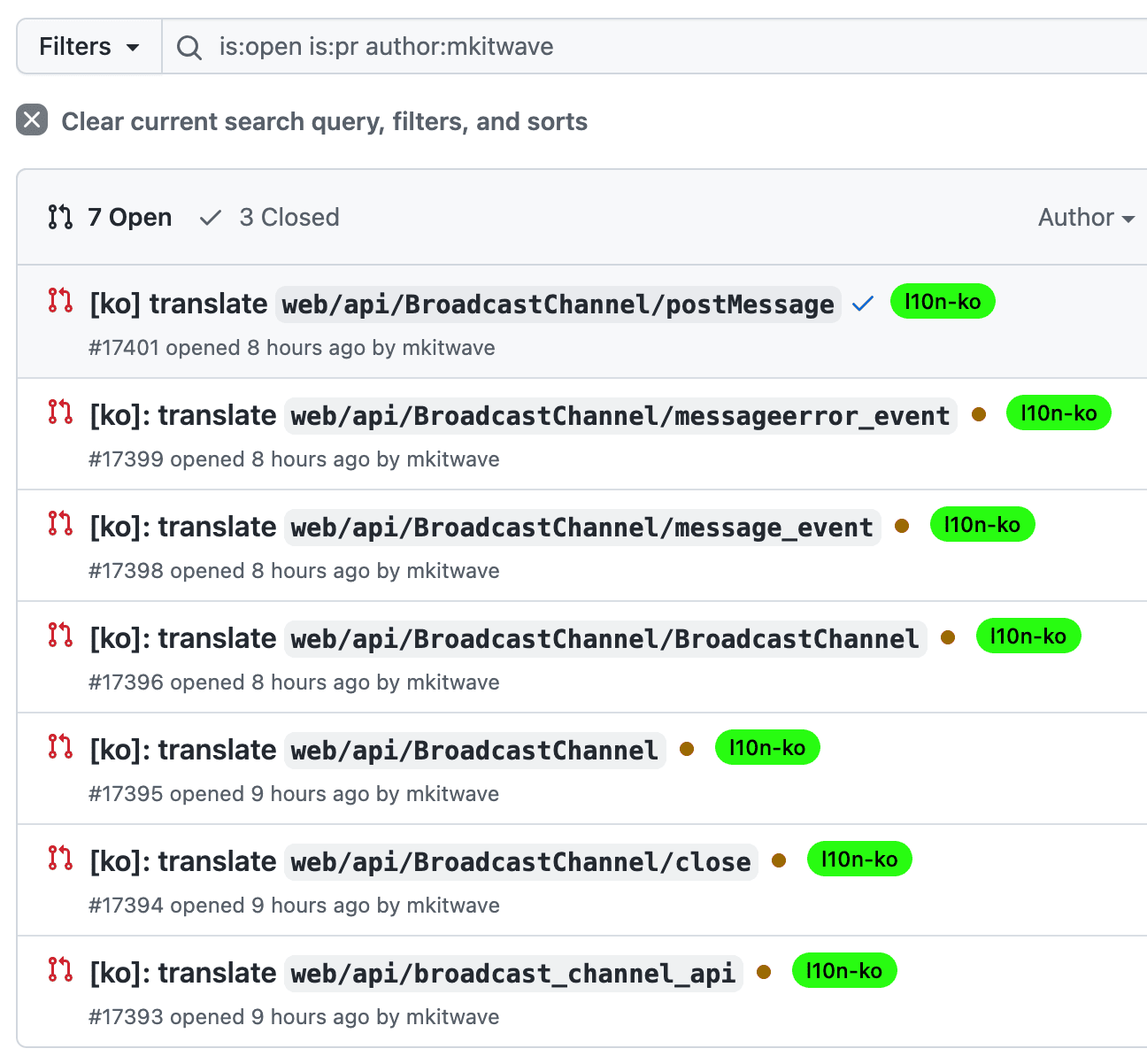
Task: Click Clear current search query, filters, and sorts
Action: coord(324,122)
